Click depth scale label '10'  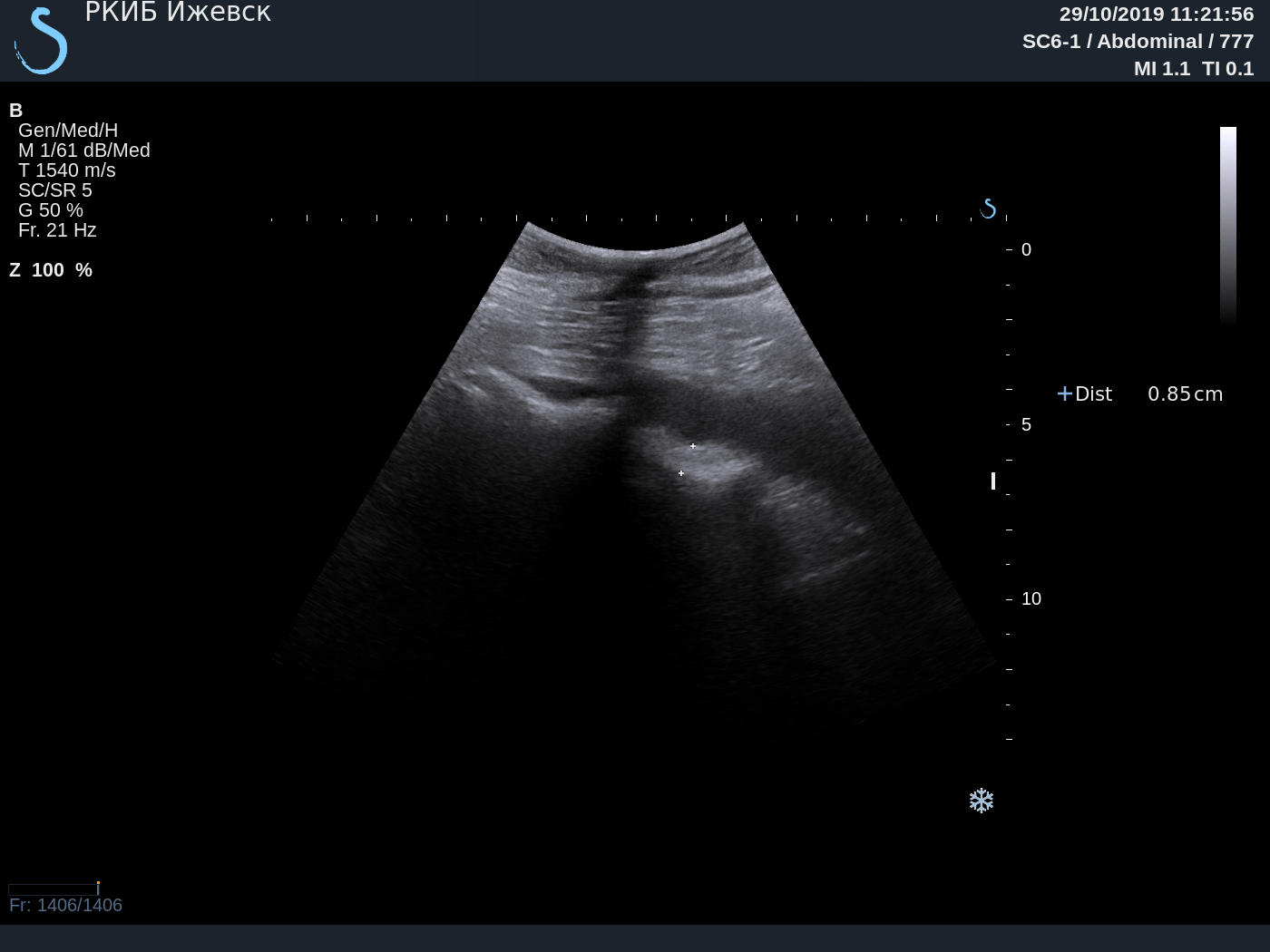coord(1031,598)
